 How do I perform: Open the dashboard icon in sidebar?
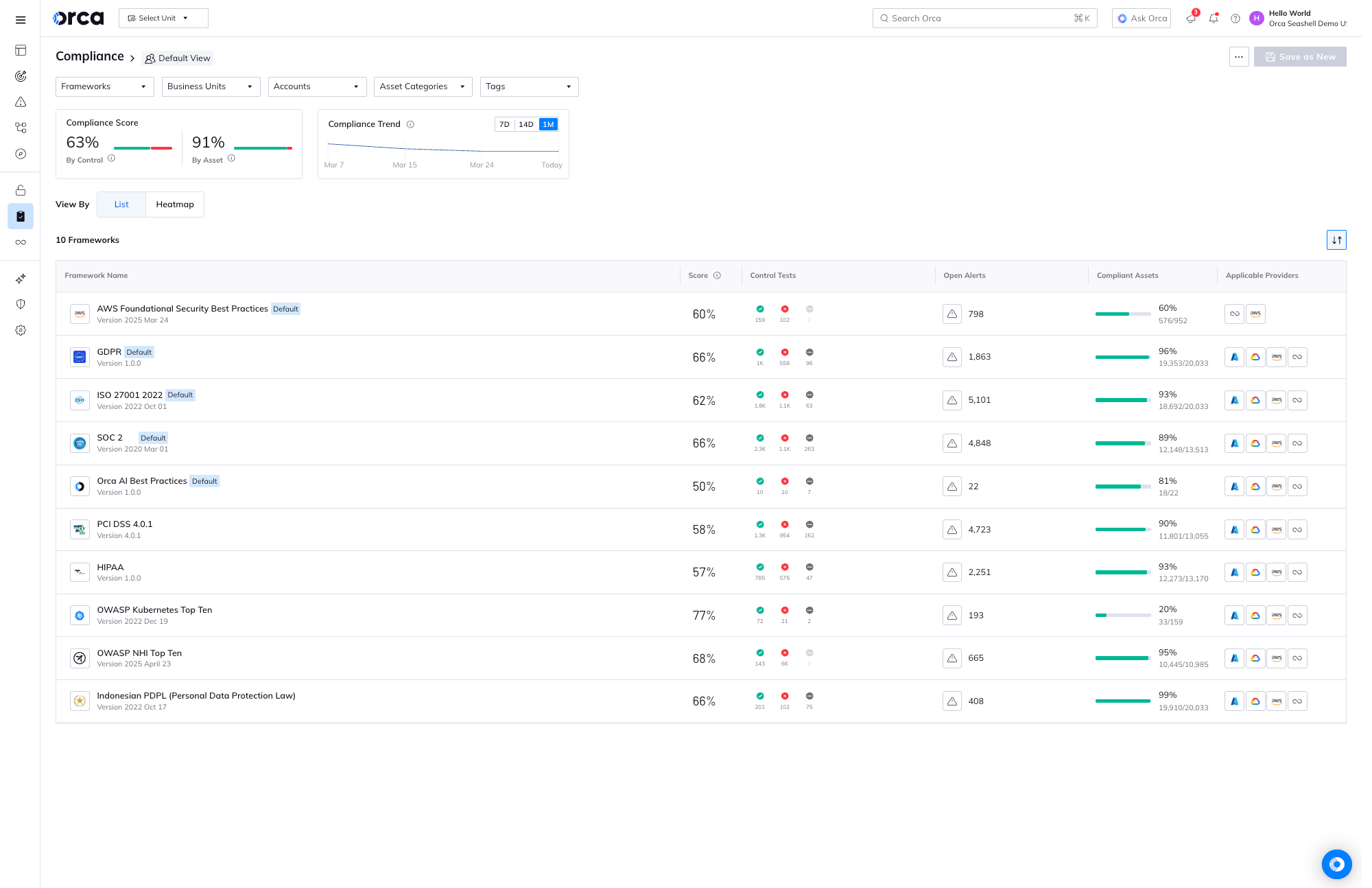[x=21, y=50]
